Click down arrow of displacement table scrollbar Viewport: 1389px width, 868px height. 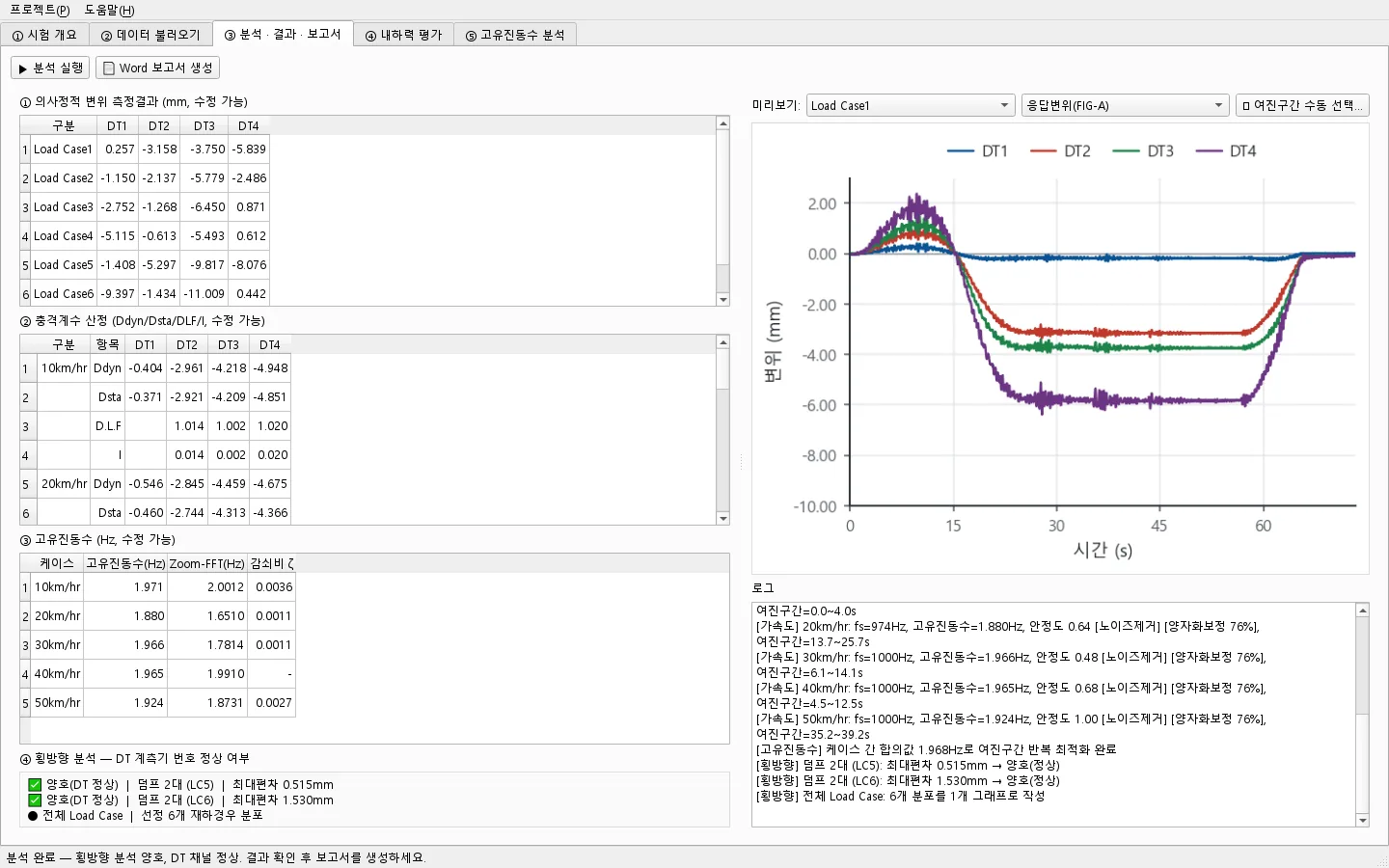click(723, 300)
